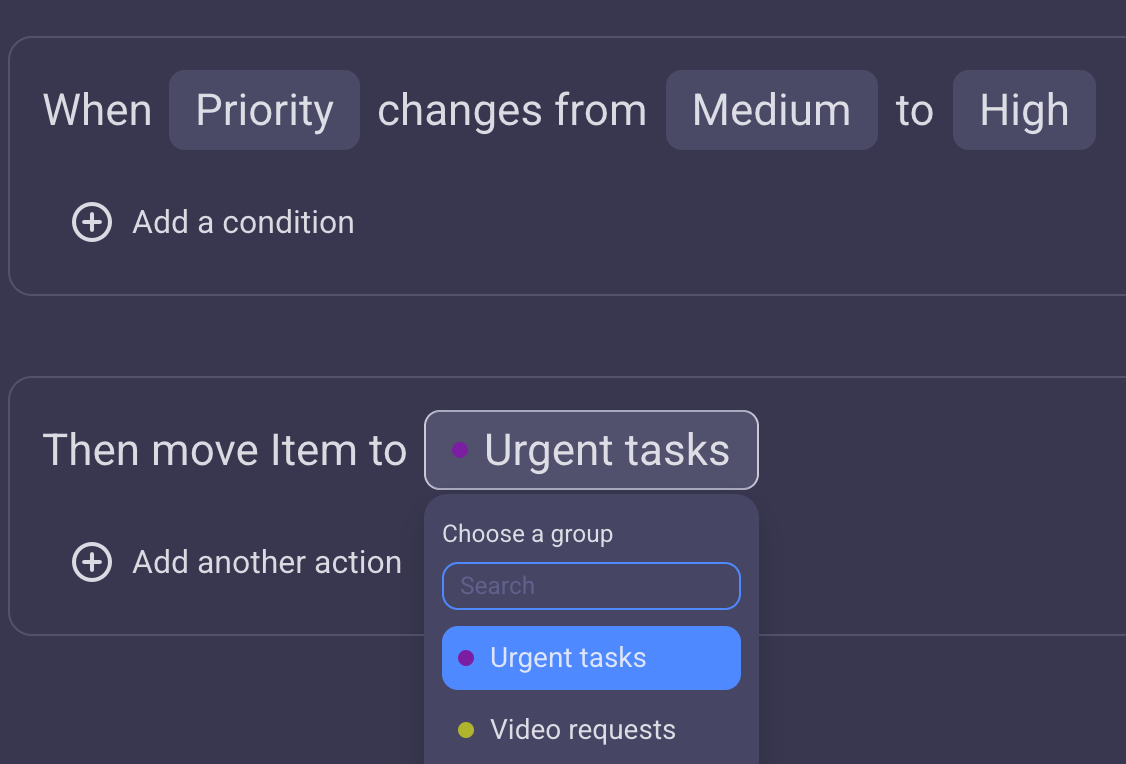Select Video requests from the group list

point(582,730)
